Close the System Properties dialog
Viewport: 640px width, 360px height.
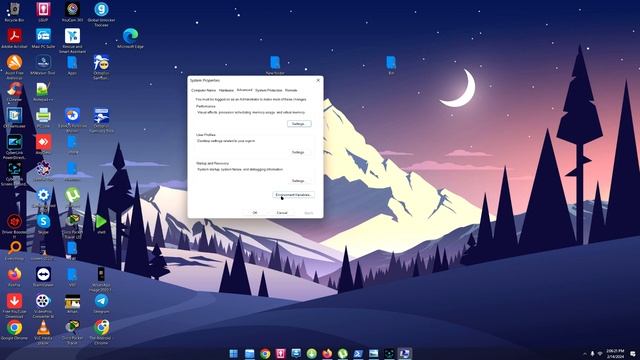(x=318, y=80)
